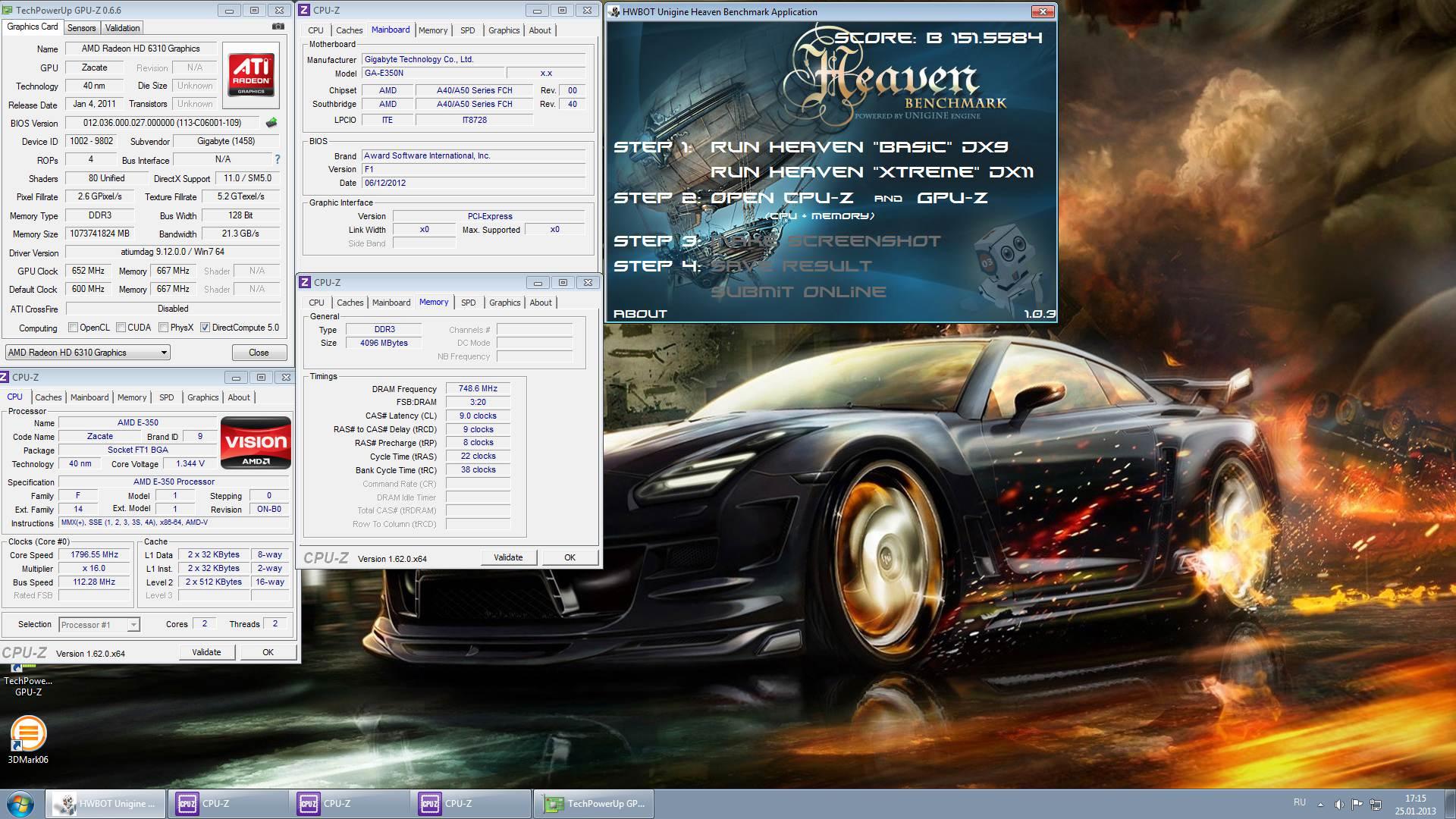Click Run Heaven "Xtreme" DX11
Viewport: 1456px width, 819px height.
pyautogui.click(x=872, y=172)
